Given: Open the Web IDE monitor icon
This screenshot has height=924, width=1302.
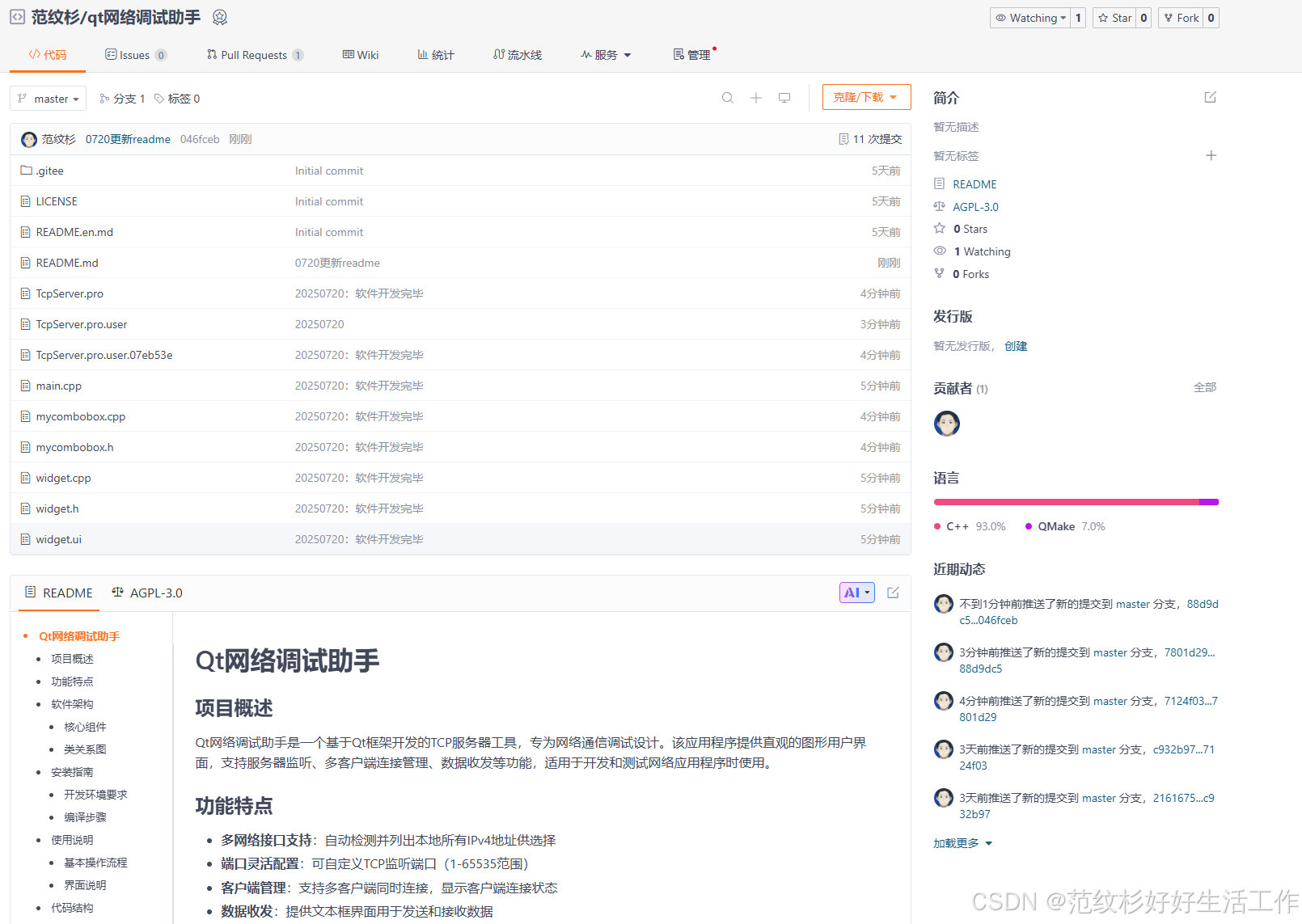Looking at the screenshot, I should (784, 98).
